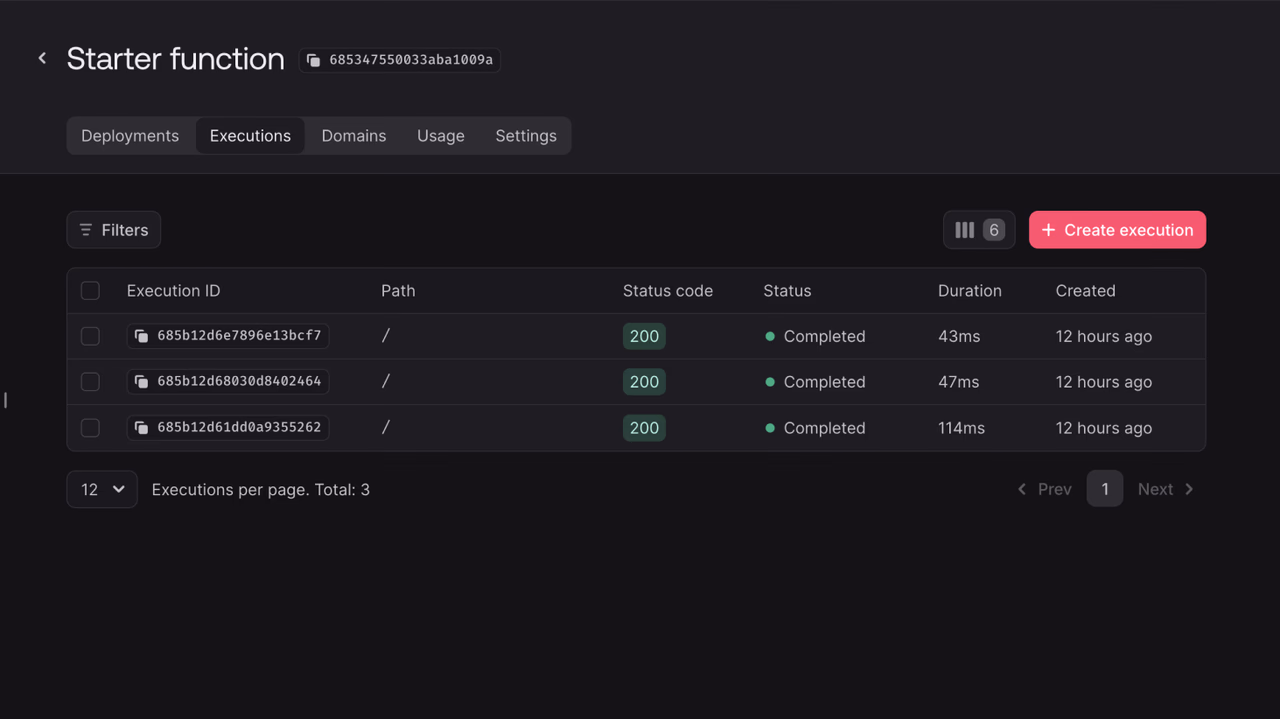The image size is (1280, 719).
Task: Click the 43ms duration value
Action: click(959, 336)
